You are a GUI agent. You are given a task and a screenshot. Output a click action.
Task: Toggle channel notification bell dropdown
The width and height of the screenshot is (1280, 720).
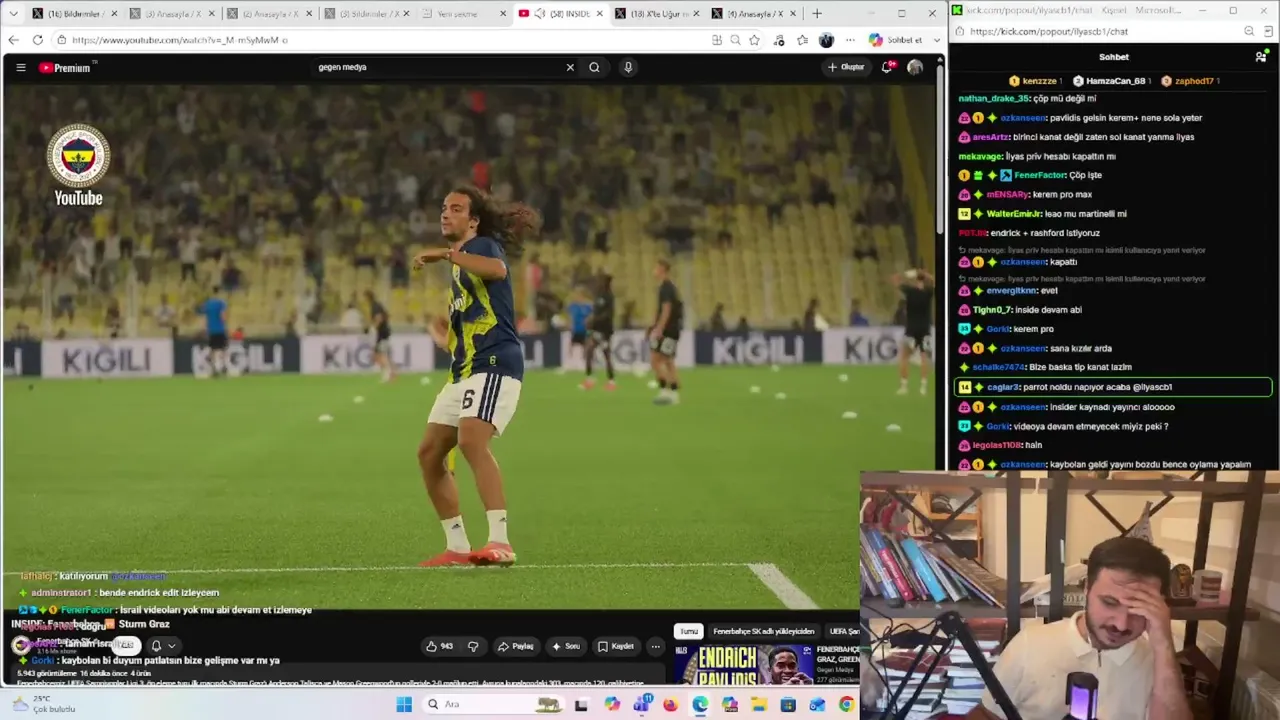[x=163, y=646]
